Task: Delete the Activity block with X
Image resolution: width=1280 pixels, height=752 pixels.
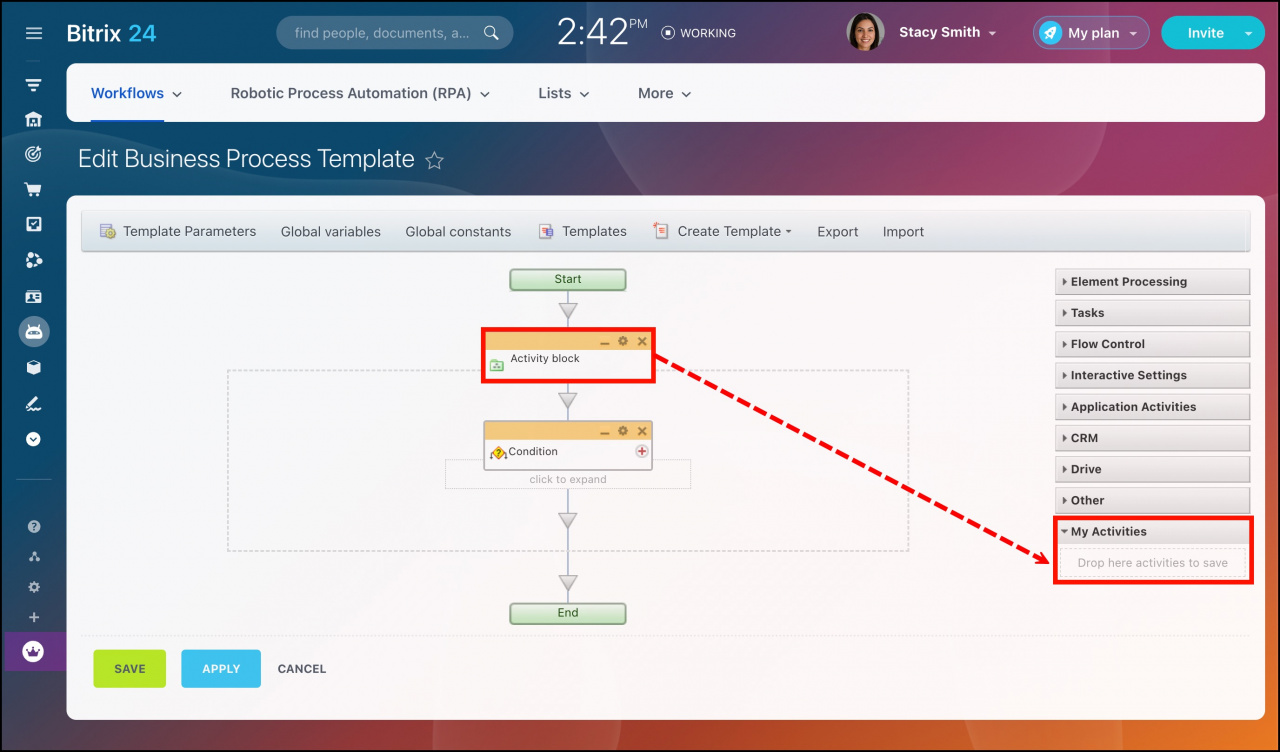Action: 642,341
